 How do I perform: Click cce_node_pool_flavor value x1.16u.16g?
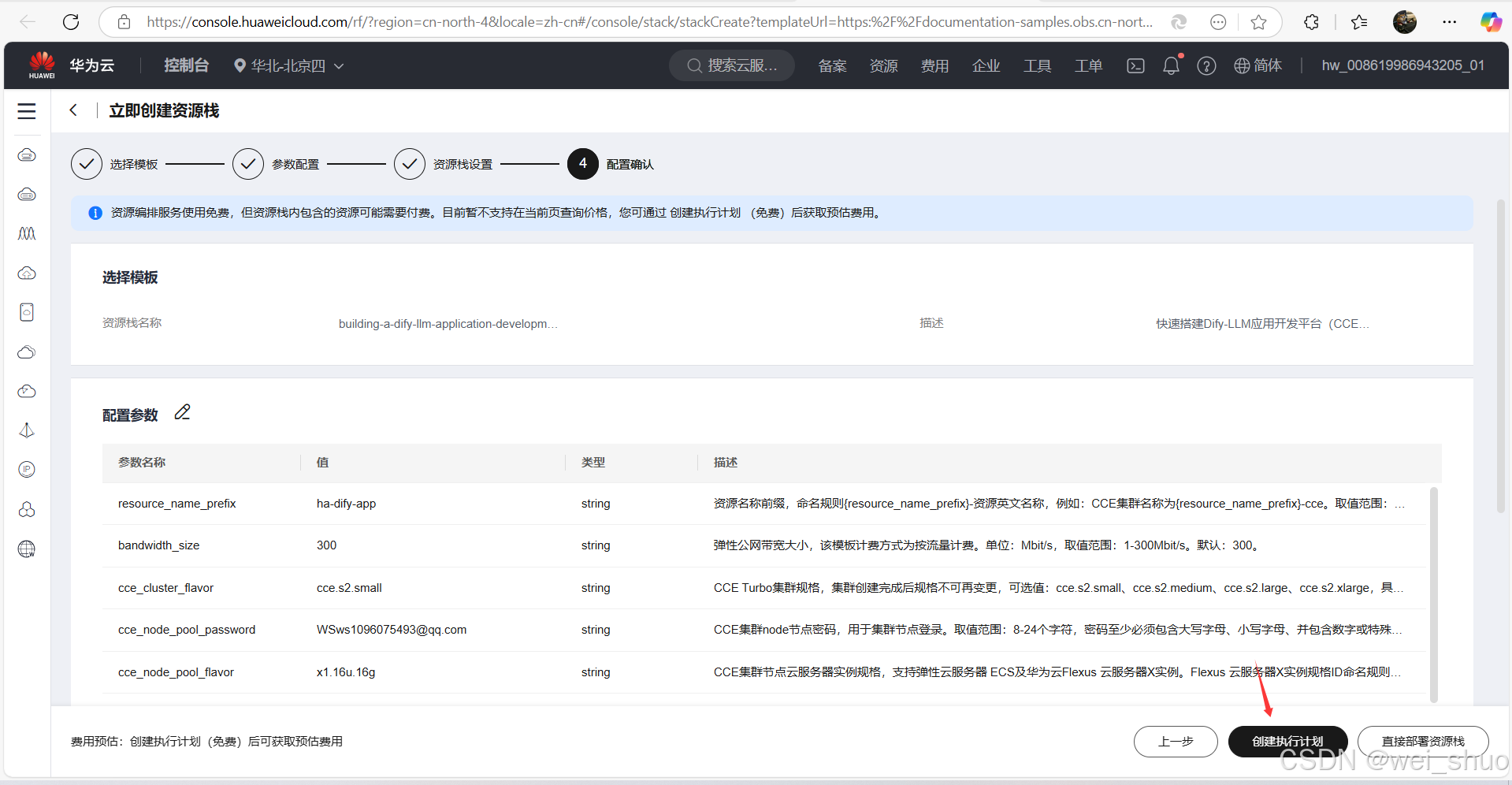(x=346, y=672)
